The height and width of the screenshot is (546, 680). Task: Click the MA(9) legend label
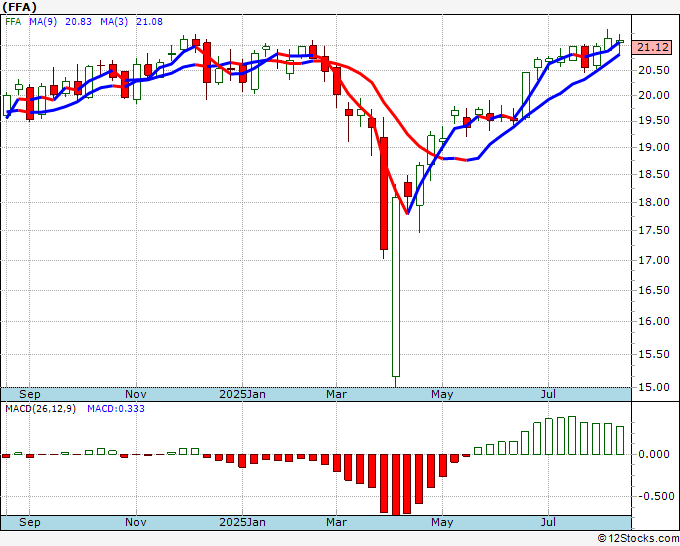click(x=43, y=22)
